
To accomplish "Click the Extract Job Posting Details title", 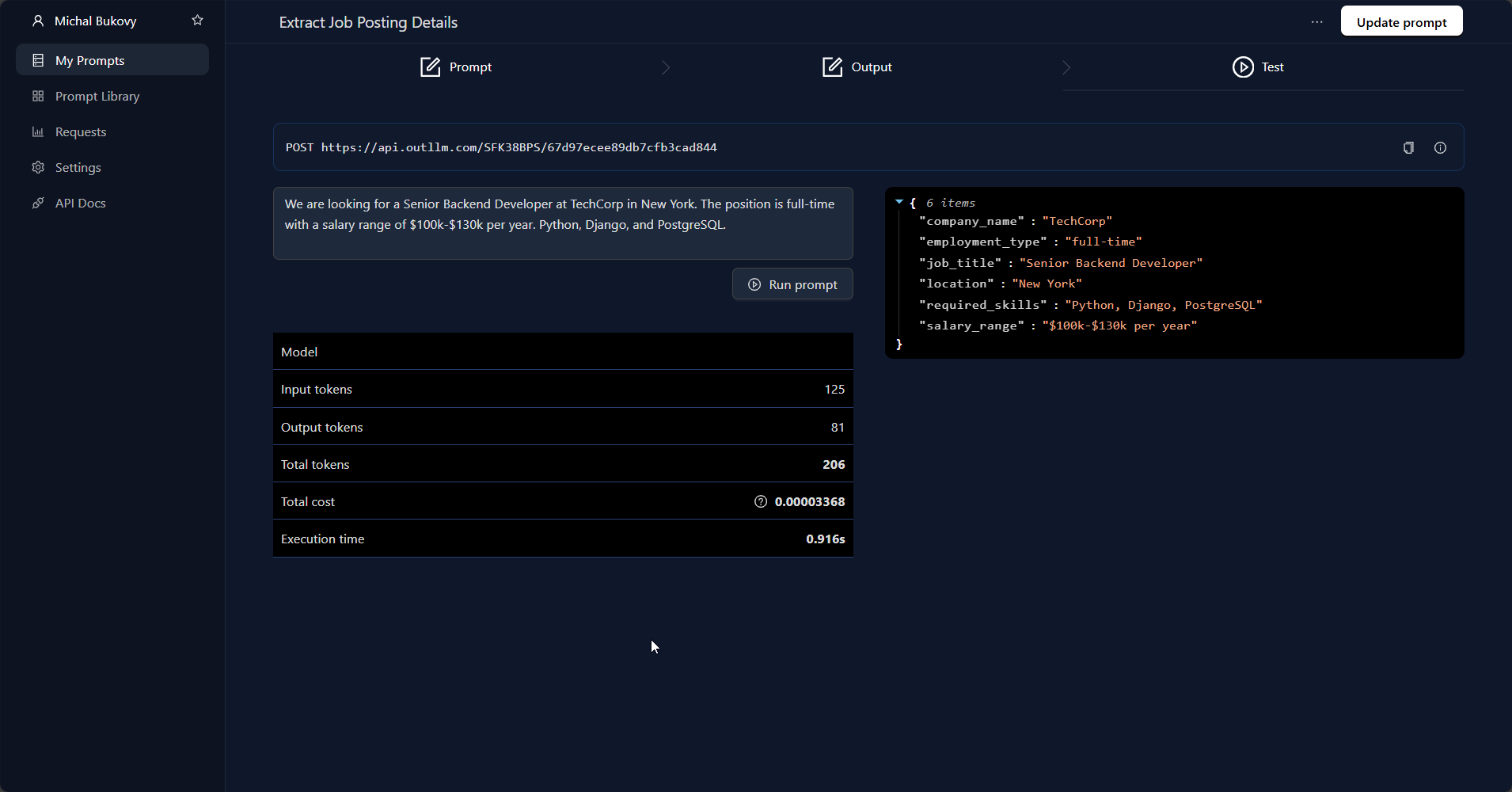I will pyautogui.click(x=368, y=22).
